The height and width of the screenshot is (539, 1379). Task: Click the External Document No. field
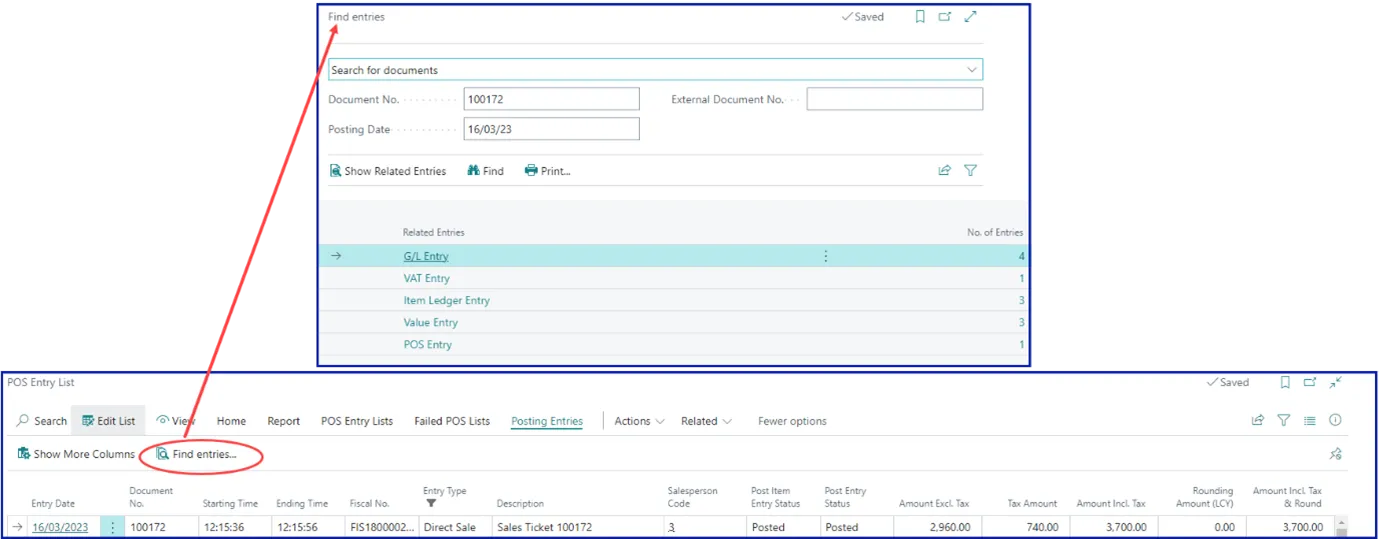pyautogui.click(x=894, y=99)
